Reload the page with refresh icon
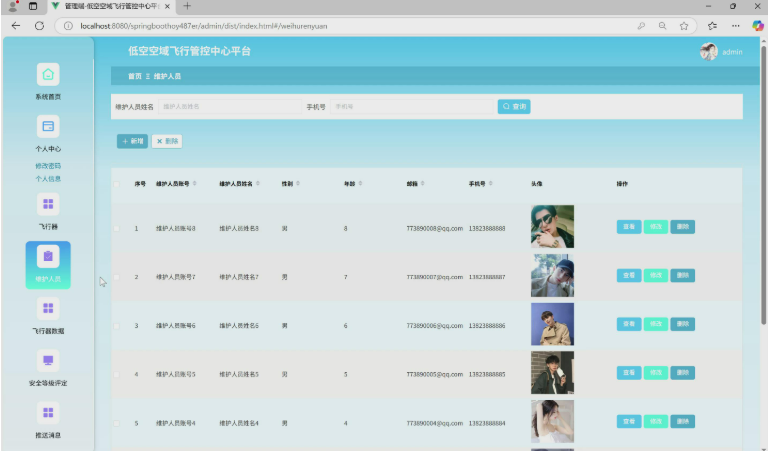 39,26
